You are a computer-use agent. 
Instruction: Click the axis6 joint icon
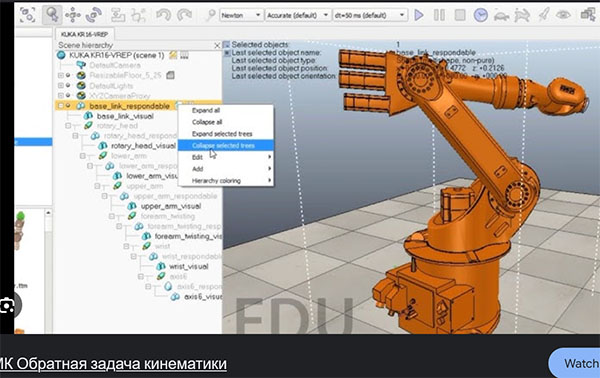[x=161, y=276]
